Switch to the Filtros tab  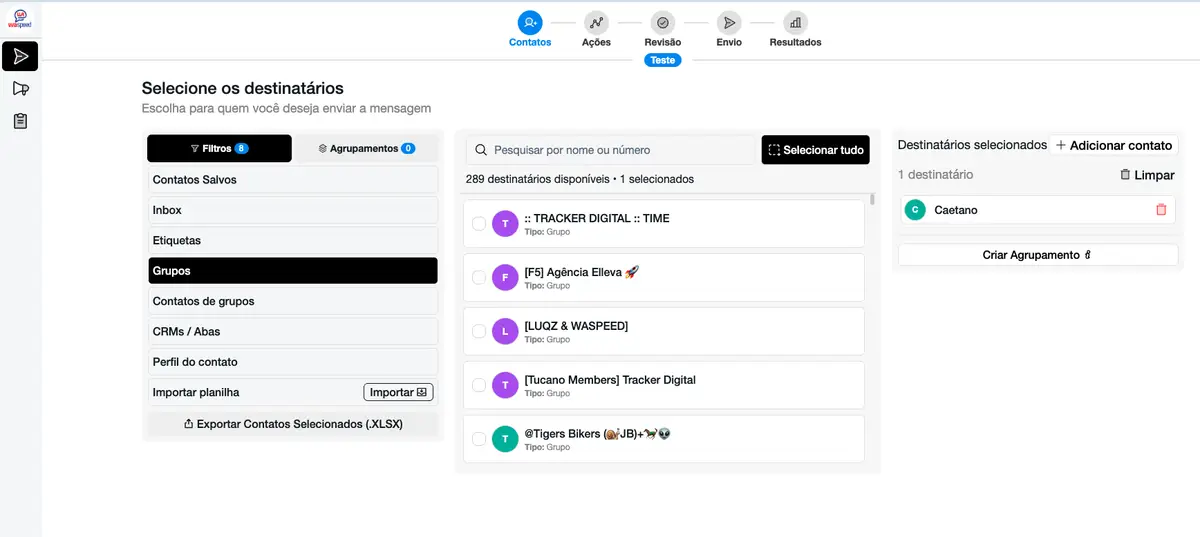tap(219, 148)
